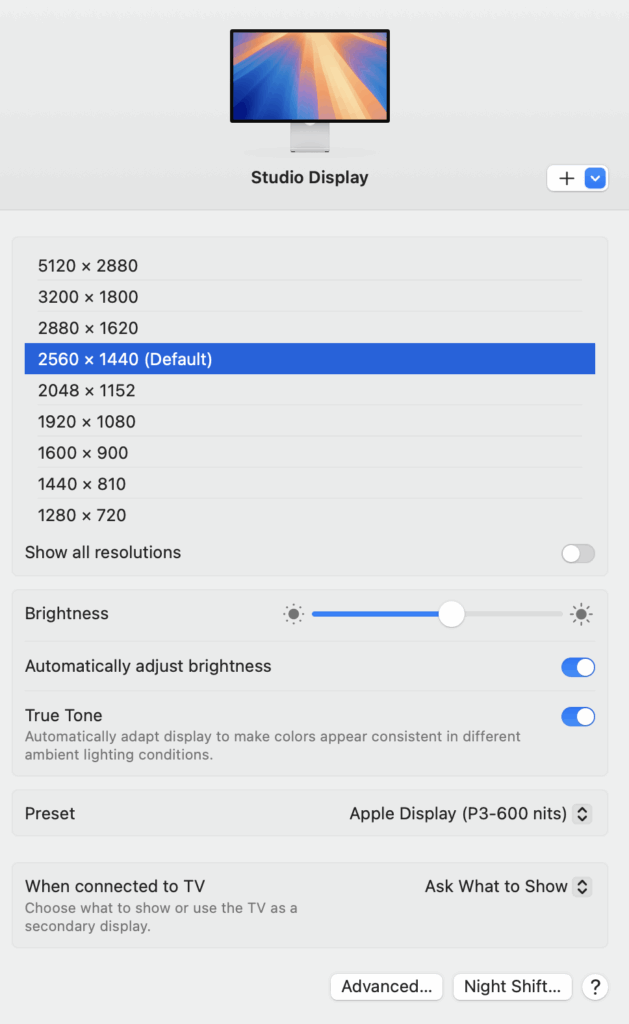Select 1920 × 1080 resolution
The image size is (629, 1024).
click(x=310, y=422)
